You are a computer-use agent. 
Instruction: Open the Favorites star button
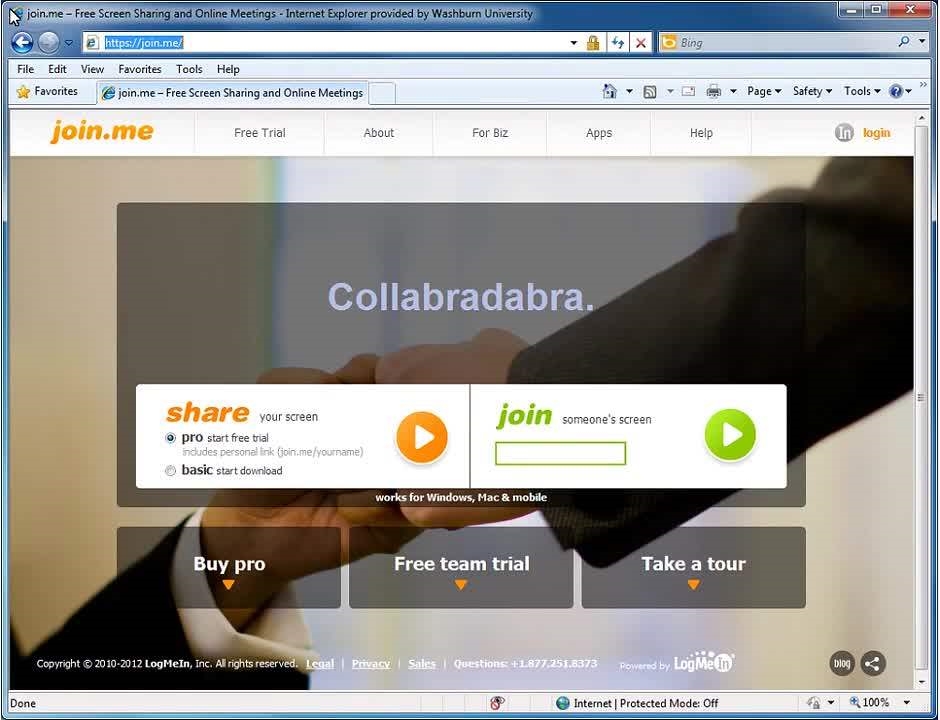pos(47,92)
